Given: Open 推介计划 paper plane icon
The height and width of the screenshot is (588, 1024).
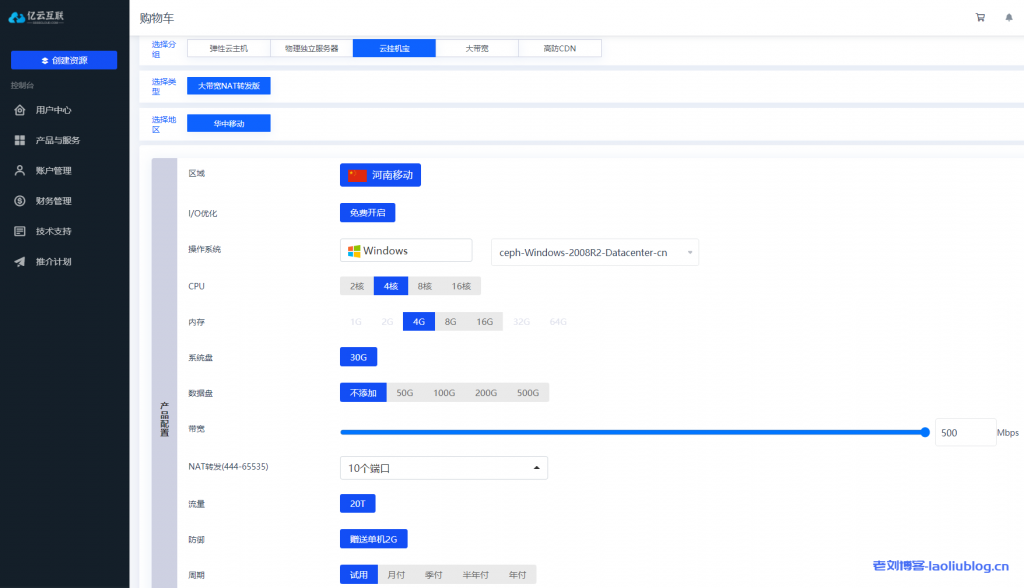Looking at the screenshot, I should pos(20,262).
